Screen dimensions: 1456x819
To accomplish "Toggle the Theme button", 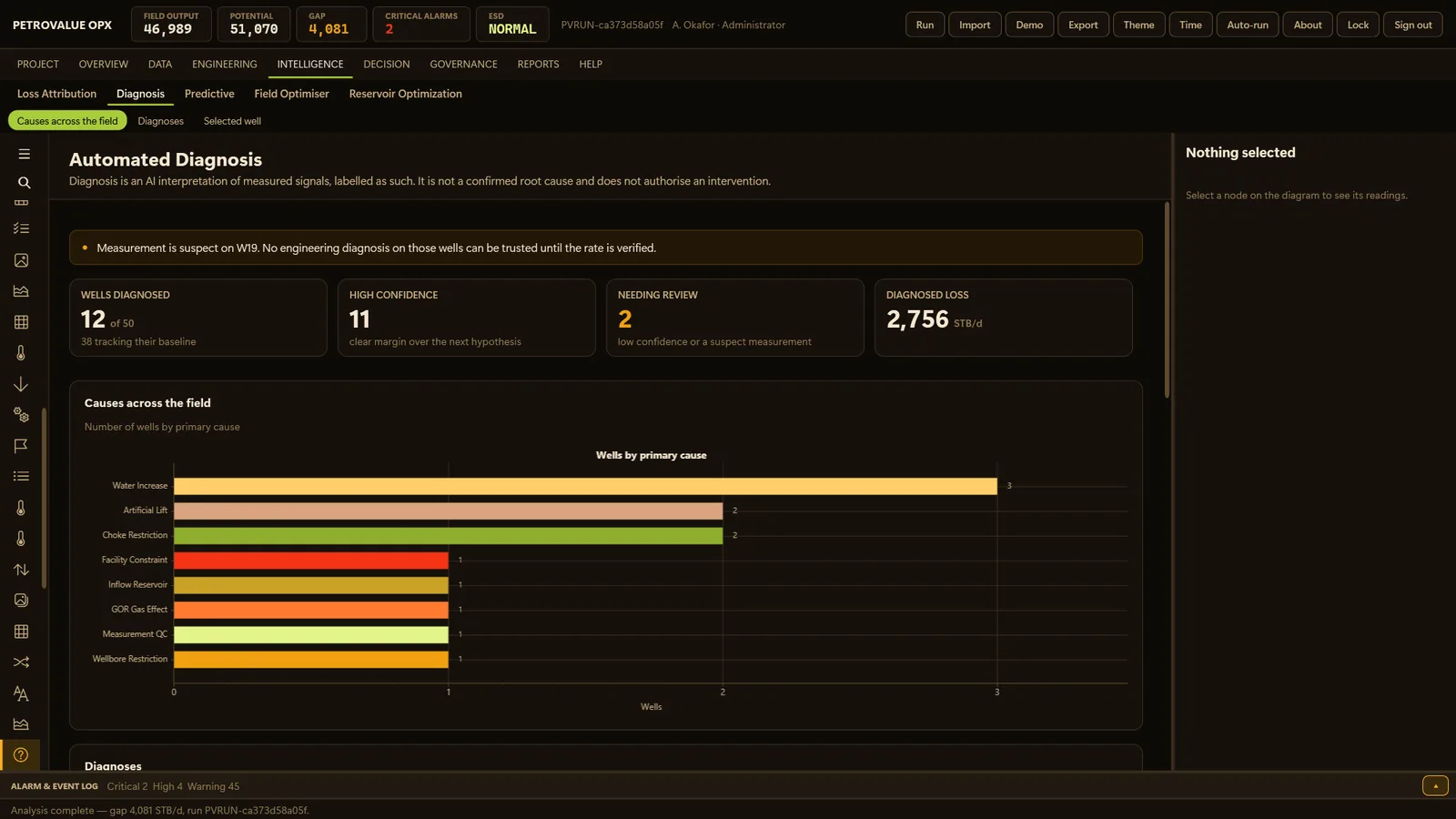I will pos(1138,25).
